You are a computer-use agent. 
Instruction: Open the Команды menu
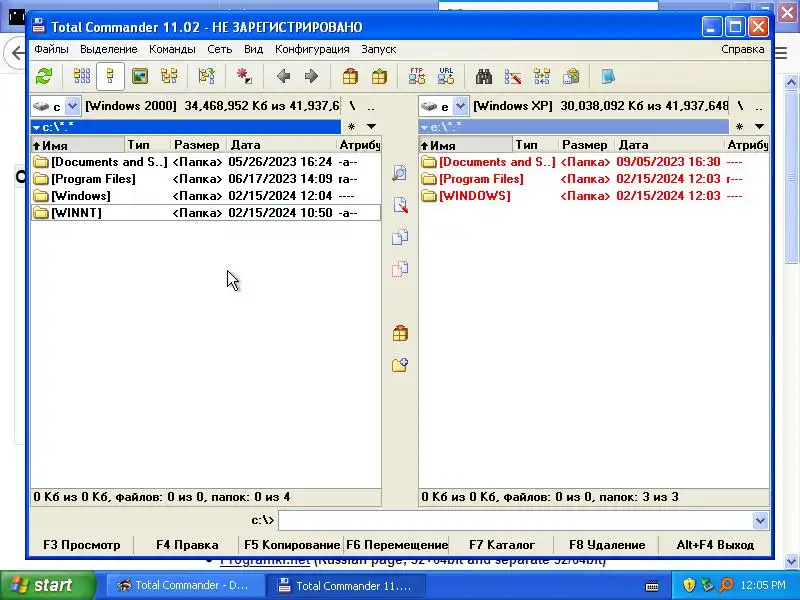[x=172, y=49]
